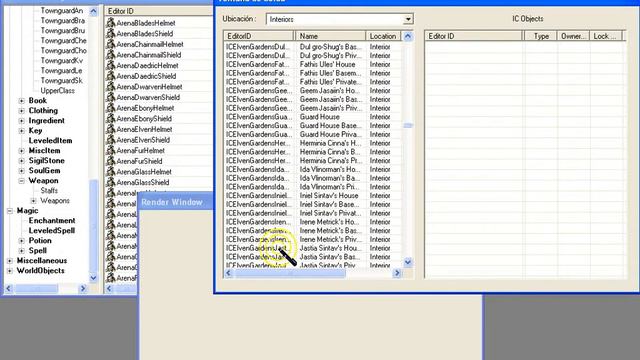Collapse the Magic tree node
The image size is (640, 360).
coord(10,211)
